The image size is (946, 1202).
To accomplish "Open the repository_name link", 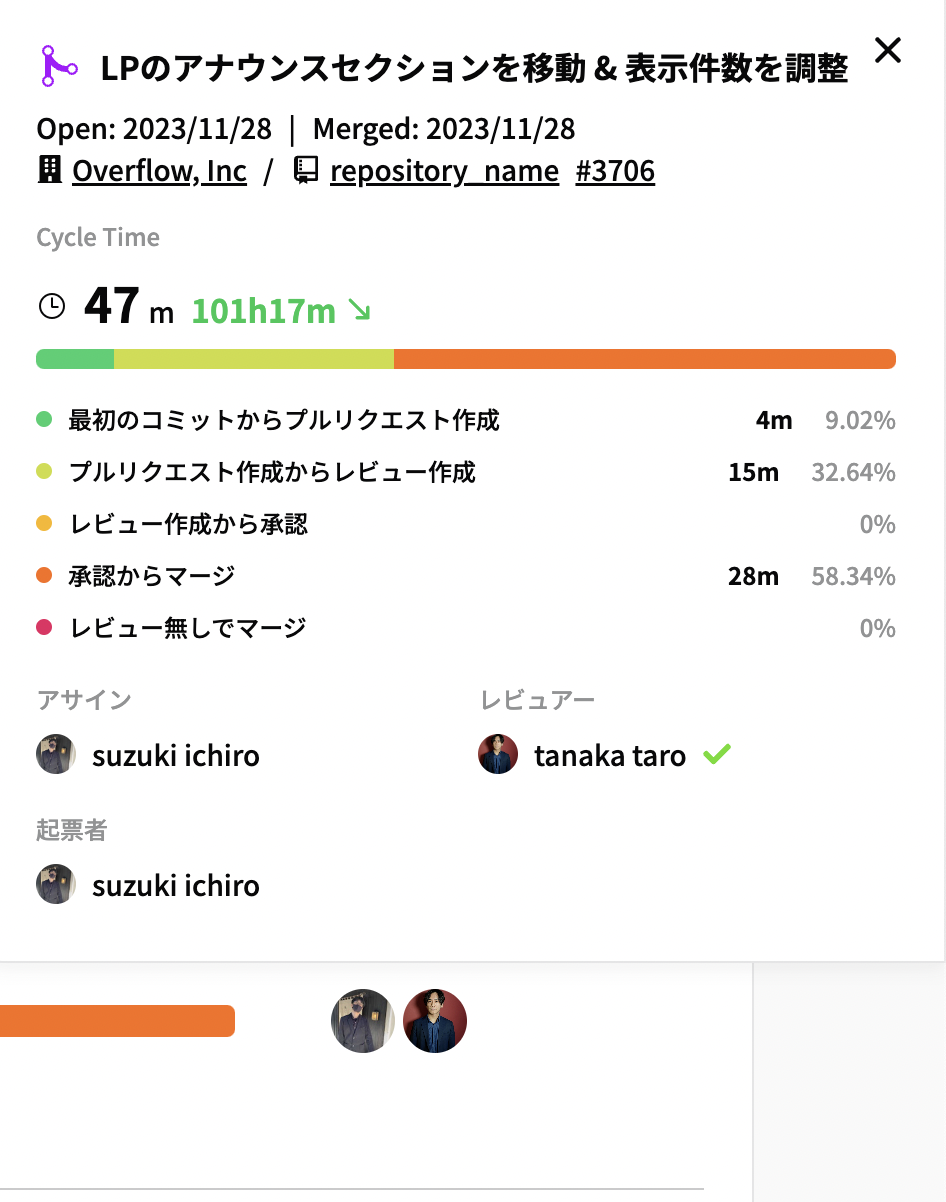I will pyautogui.click(x=444, y=171).
